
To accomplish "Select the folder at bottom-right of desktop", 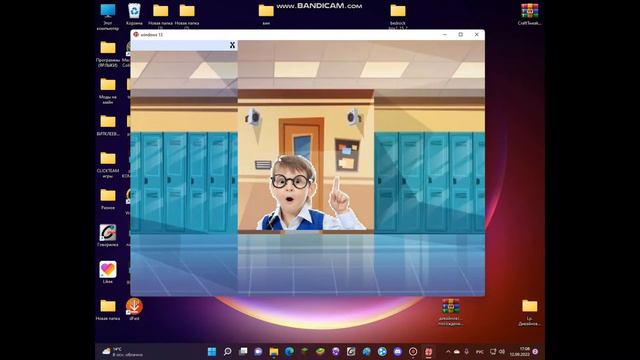I will [x=529, y=311].
